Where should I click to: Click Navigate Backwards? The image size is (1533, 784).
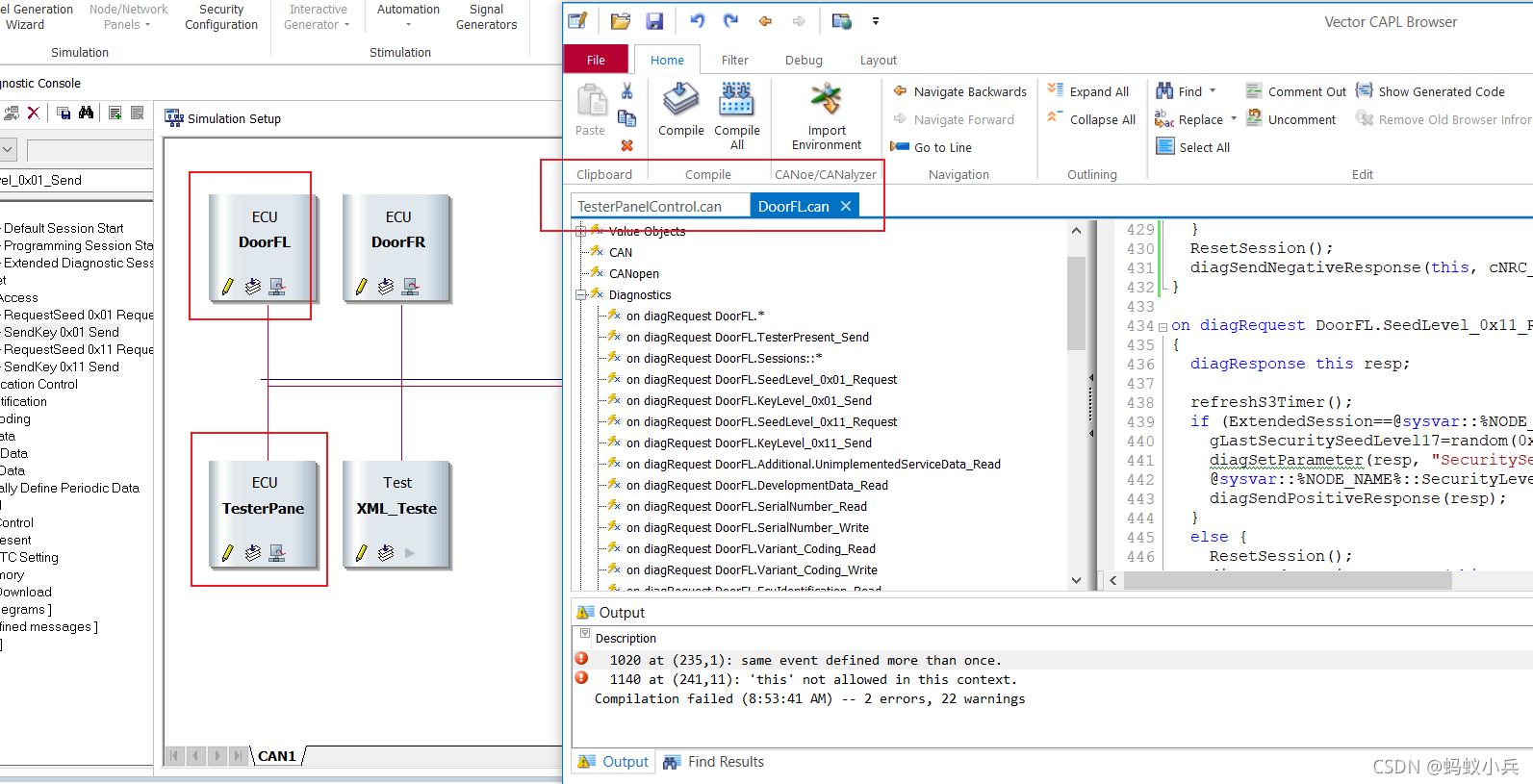[960, 91]
